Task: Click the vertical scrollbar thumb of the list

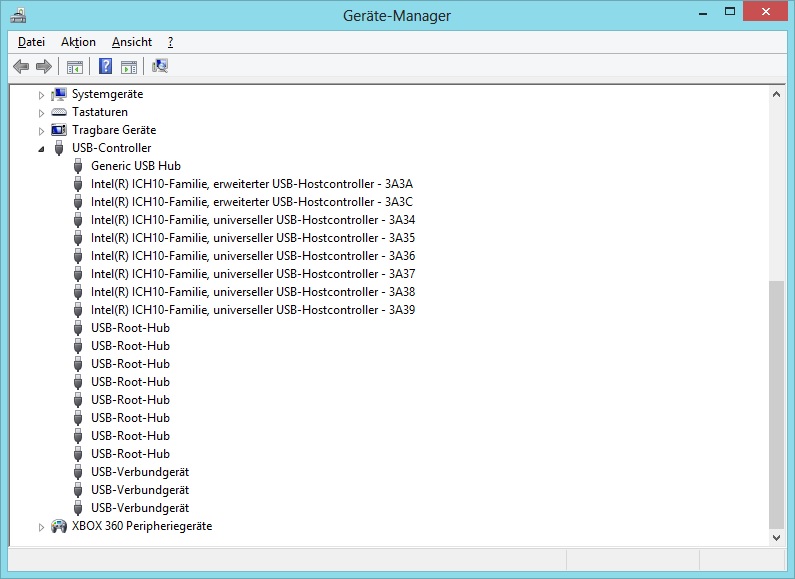Action: 776,405
